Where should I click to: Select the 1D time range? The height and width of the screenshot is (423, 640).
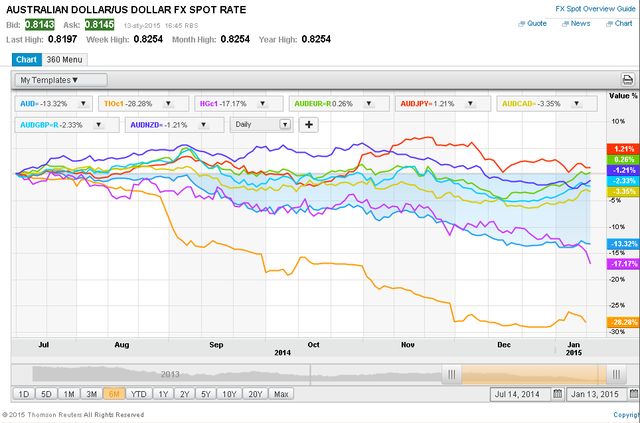(x=24, y=394)
